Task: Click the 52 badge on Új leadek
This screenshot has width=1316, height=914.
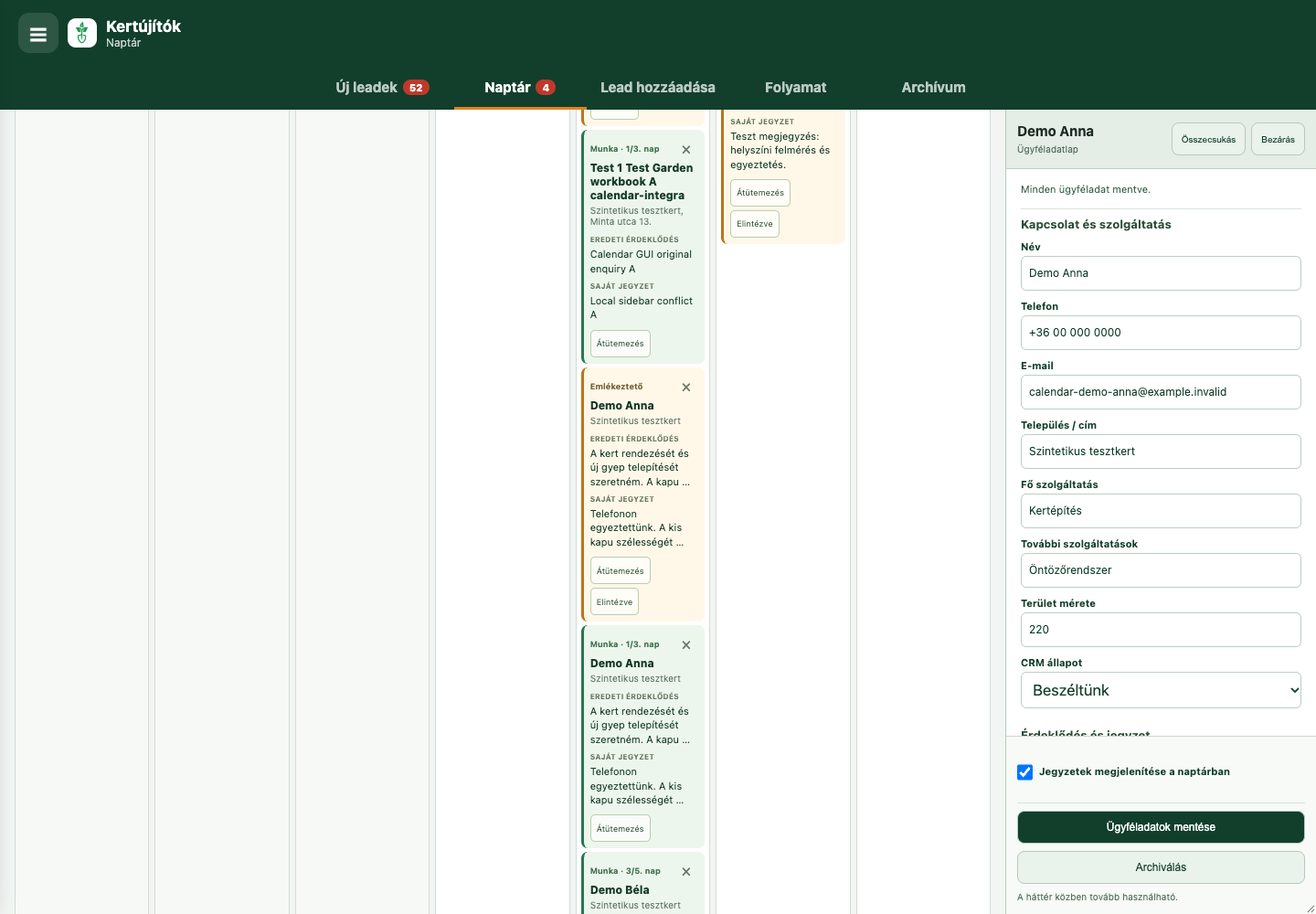Action: coord(416,88)
